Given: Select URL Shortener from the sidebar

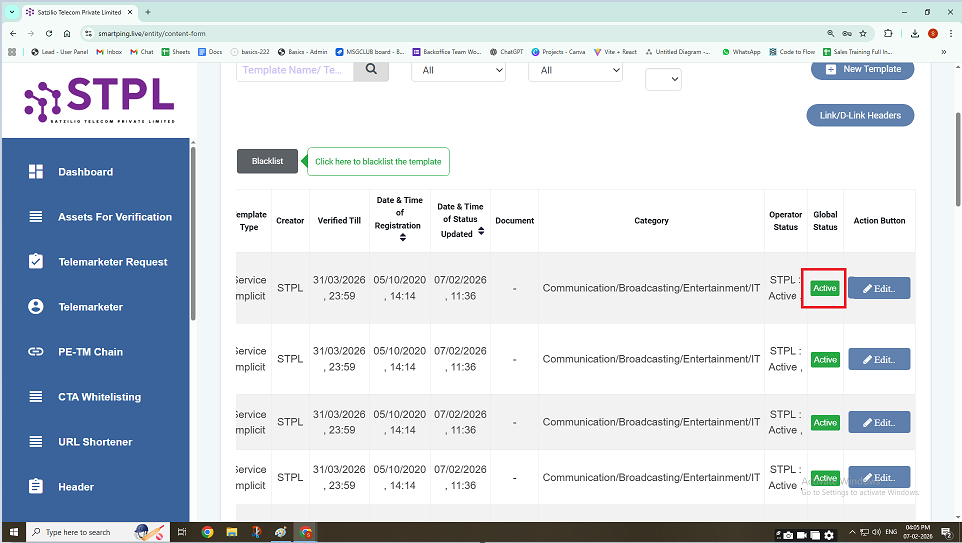Looking at the screenshot, I should pyautogui.click(x=95, y=442).
